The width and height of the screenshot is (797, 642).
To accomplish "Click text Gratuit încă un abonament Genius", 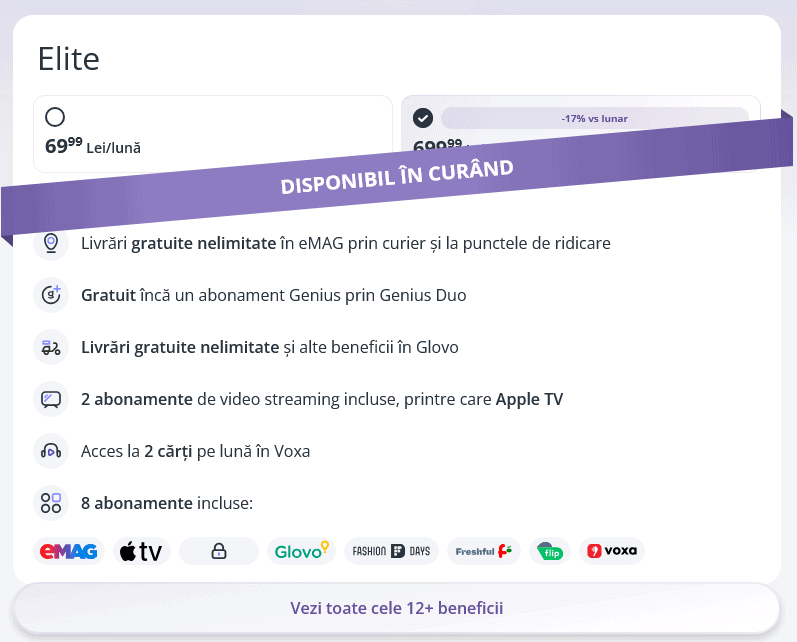I will 273,295.
